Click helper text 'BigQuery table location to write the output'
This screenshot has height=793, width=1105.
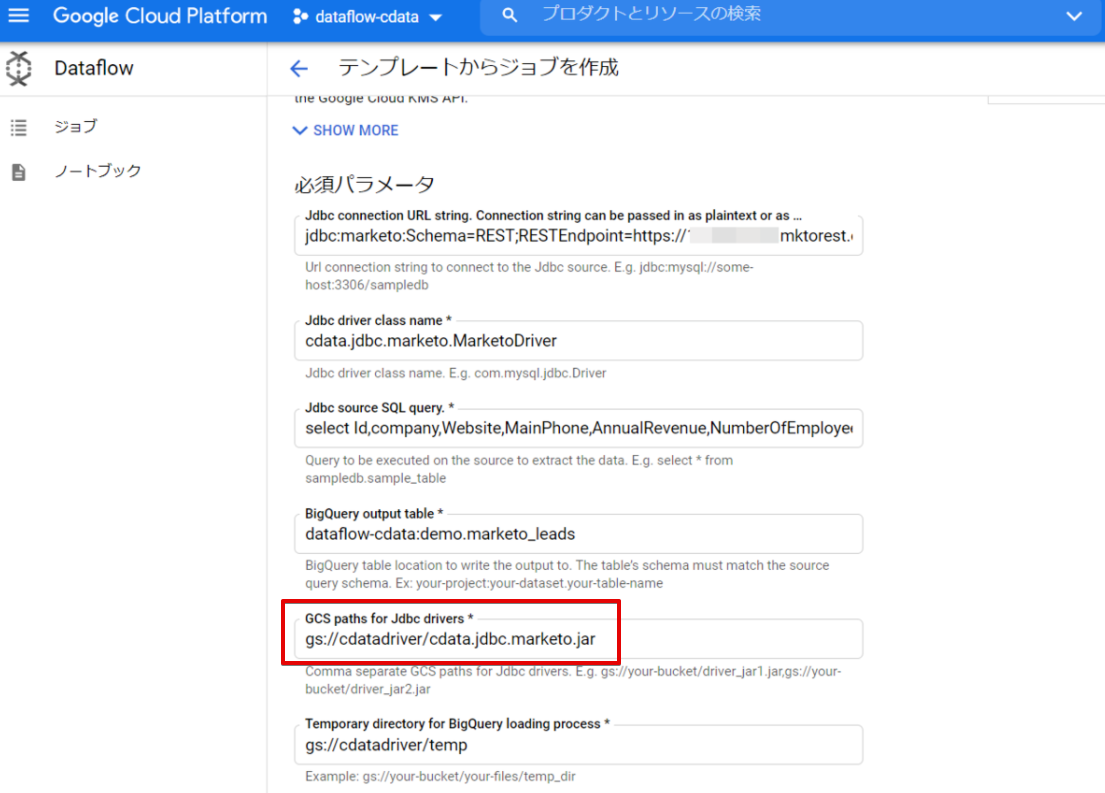click(567, 574)
